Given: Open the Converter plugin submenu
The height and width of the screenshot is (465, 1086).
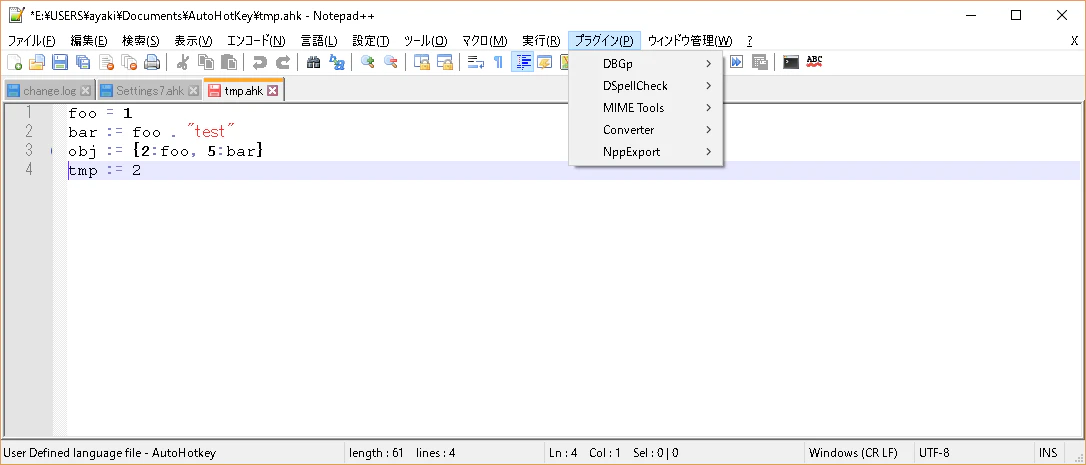Looking at the screenshot, I should point(646,130).
